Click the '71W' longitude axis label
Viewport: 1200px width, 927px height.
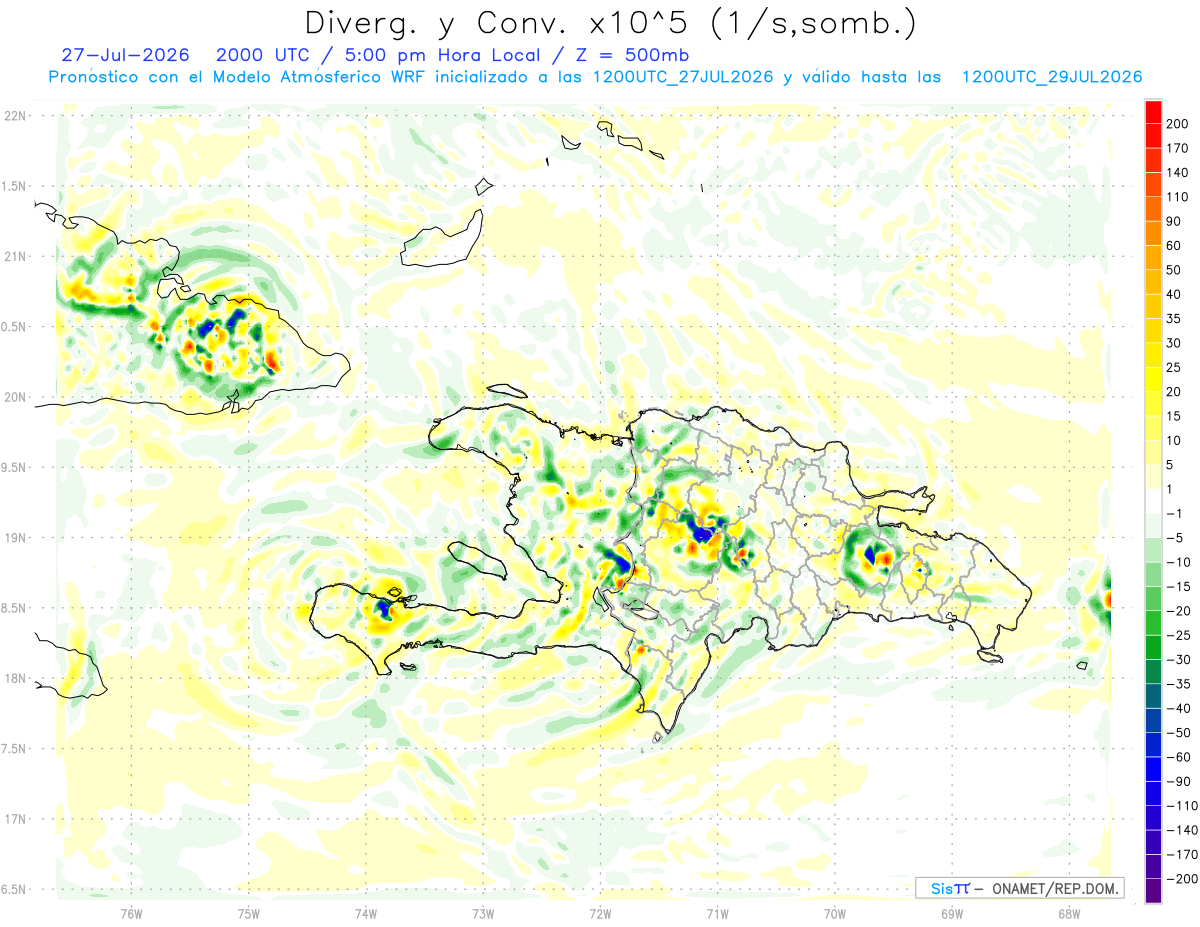point(717,913)
